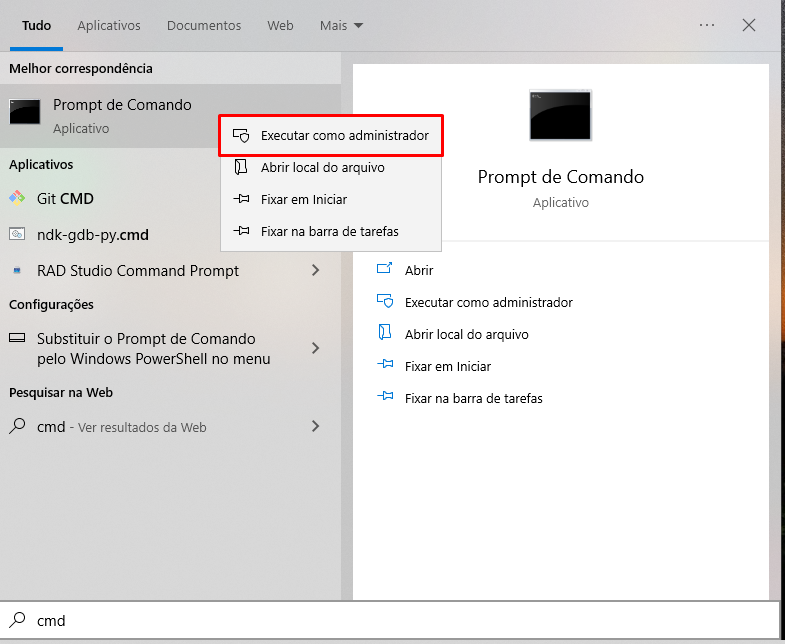Image resolution: width=785 pixels, height=644 pixels.
Task: Choose Fixar em Iniciar in context menu
Action: click(331, 199)
